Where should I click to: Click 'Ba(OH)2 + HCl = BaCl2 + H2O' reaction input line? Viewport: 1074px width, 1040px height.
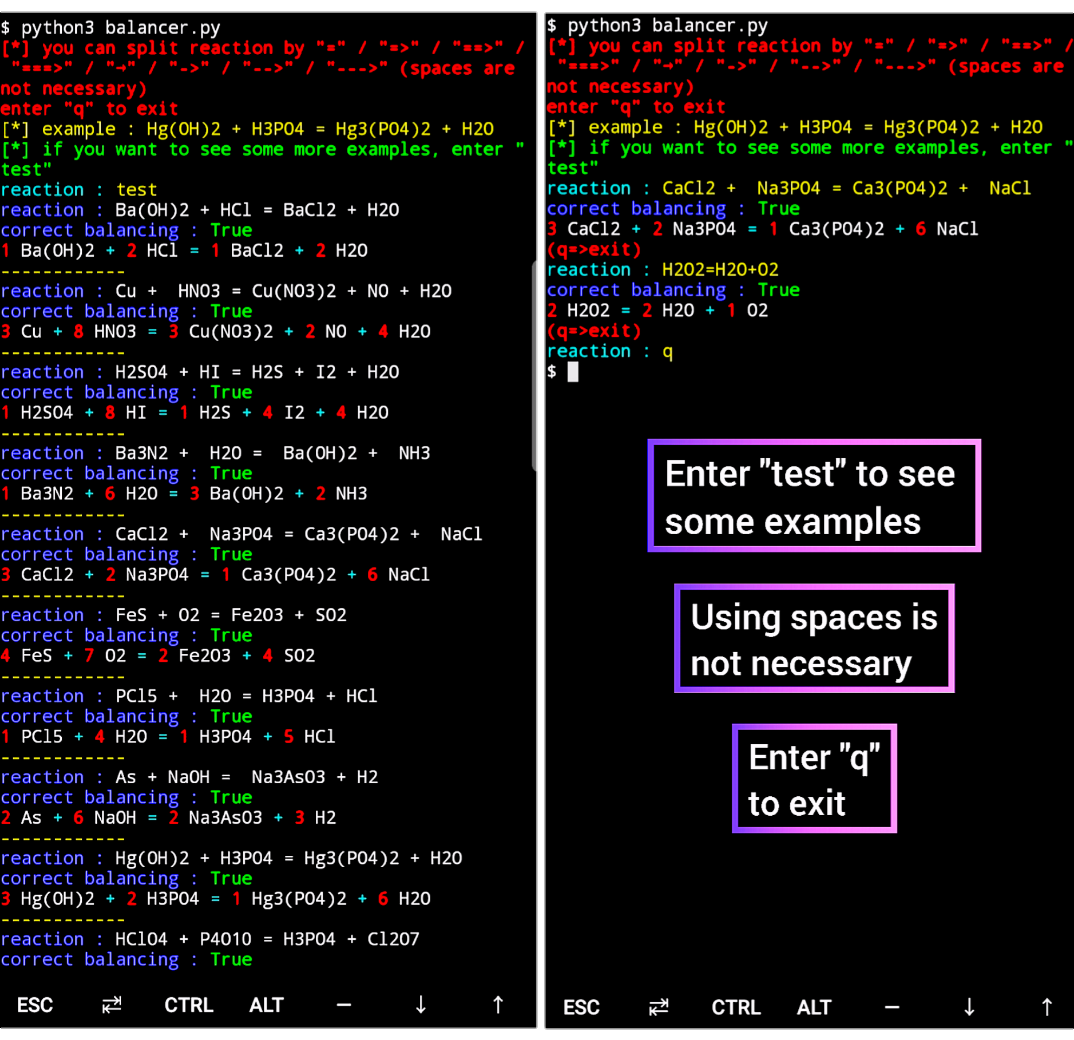click(x=200, y=210)
